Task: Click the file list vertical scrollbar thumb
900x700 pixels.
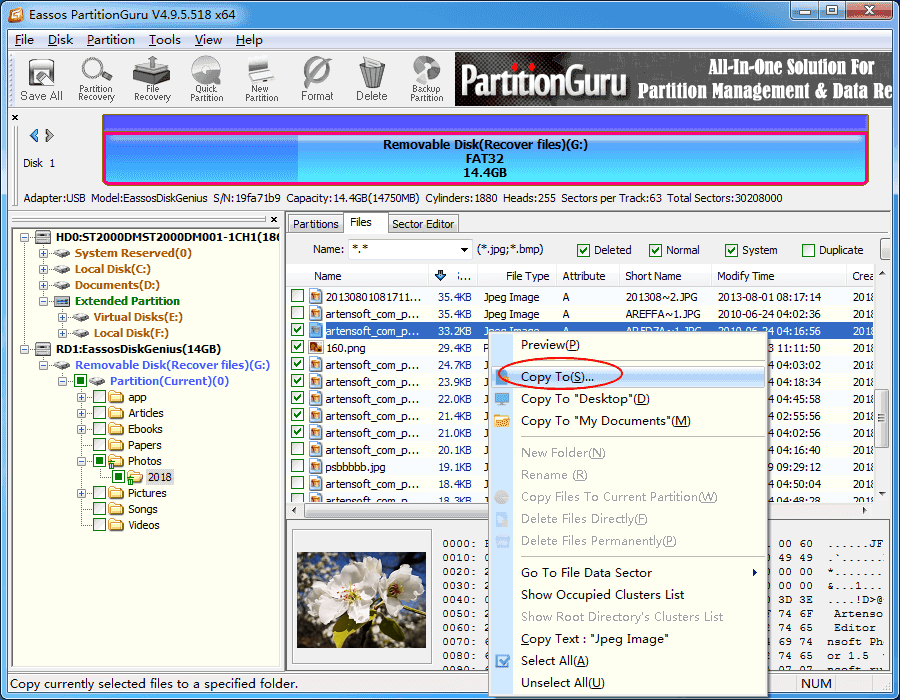Action: (x=881, y=418)
